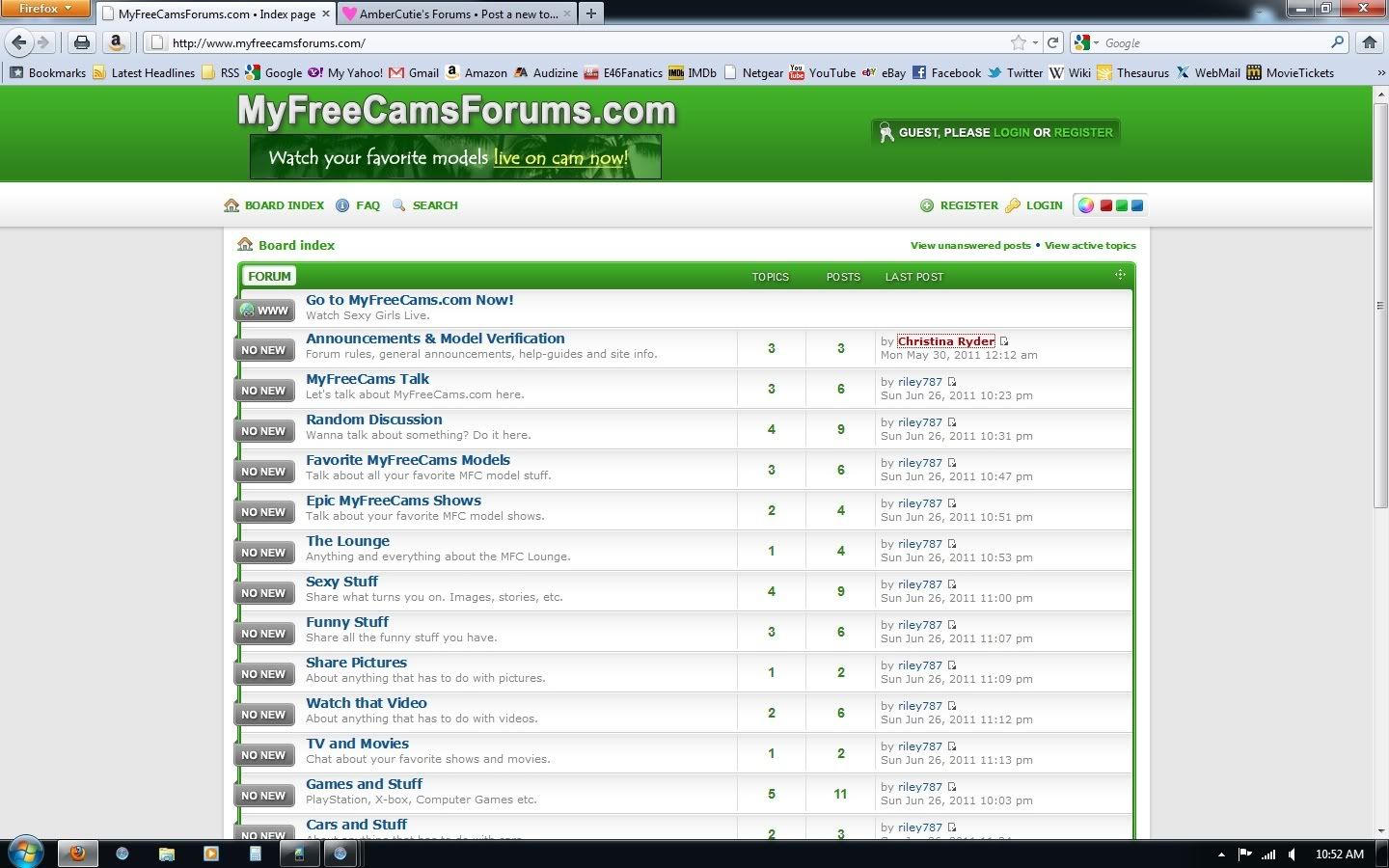
Task: Open the Favorite MyFreeCams Models forum
Action: 408,460
